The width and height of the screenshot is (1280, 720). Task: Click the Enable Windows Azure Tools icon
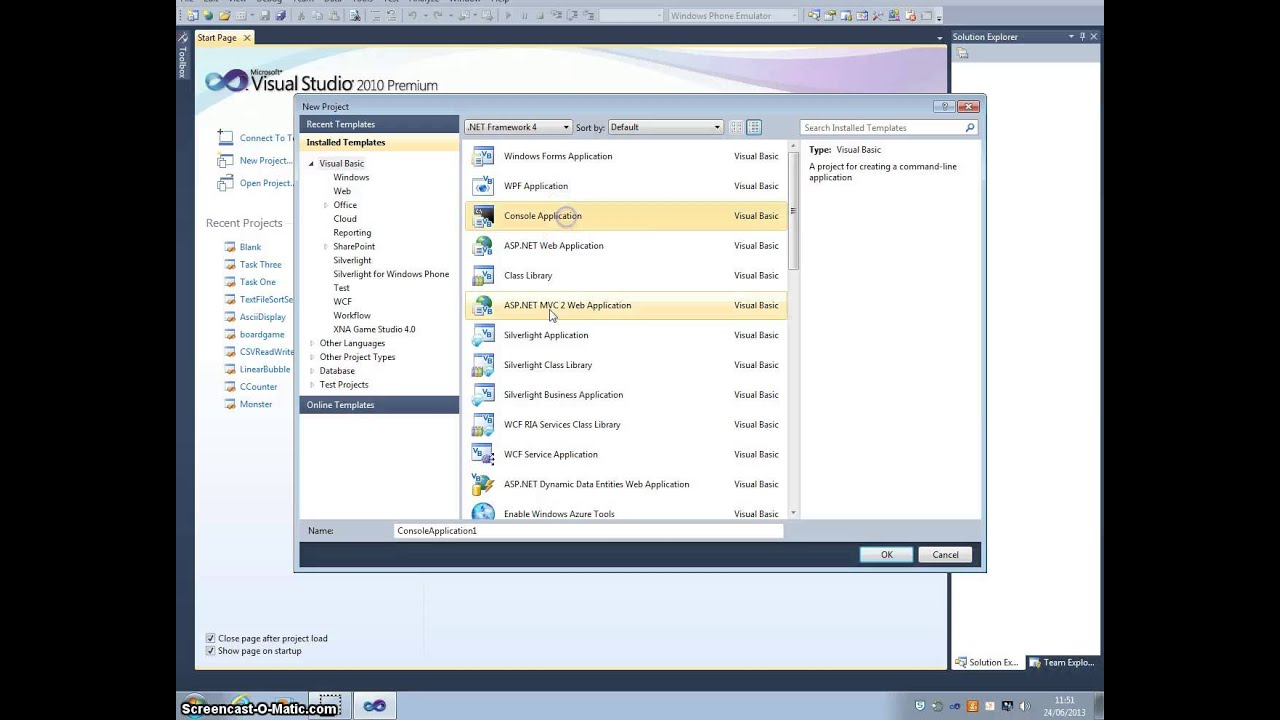(x=483, y=512)
